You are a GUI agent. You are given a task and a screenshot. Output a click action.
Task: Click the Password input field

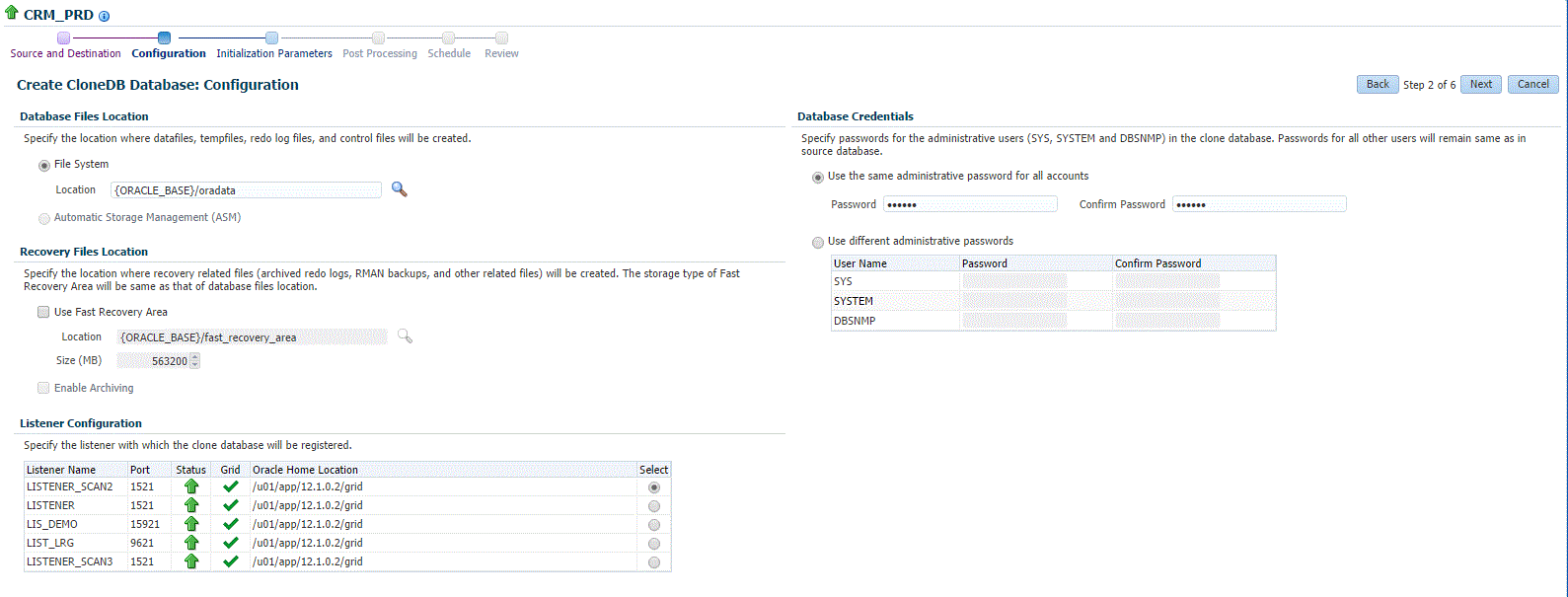coord(970,204)
